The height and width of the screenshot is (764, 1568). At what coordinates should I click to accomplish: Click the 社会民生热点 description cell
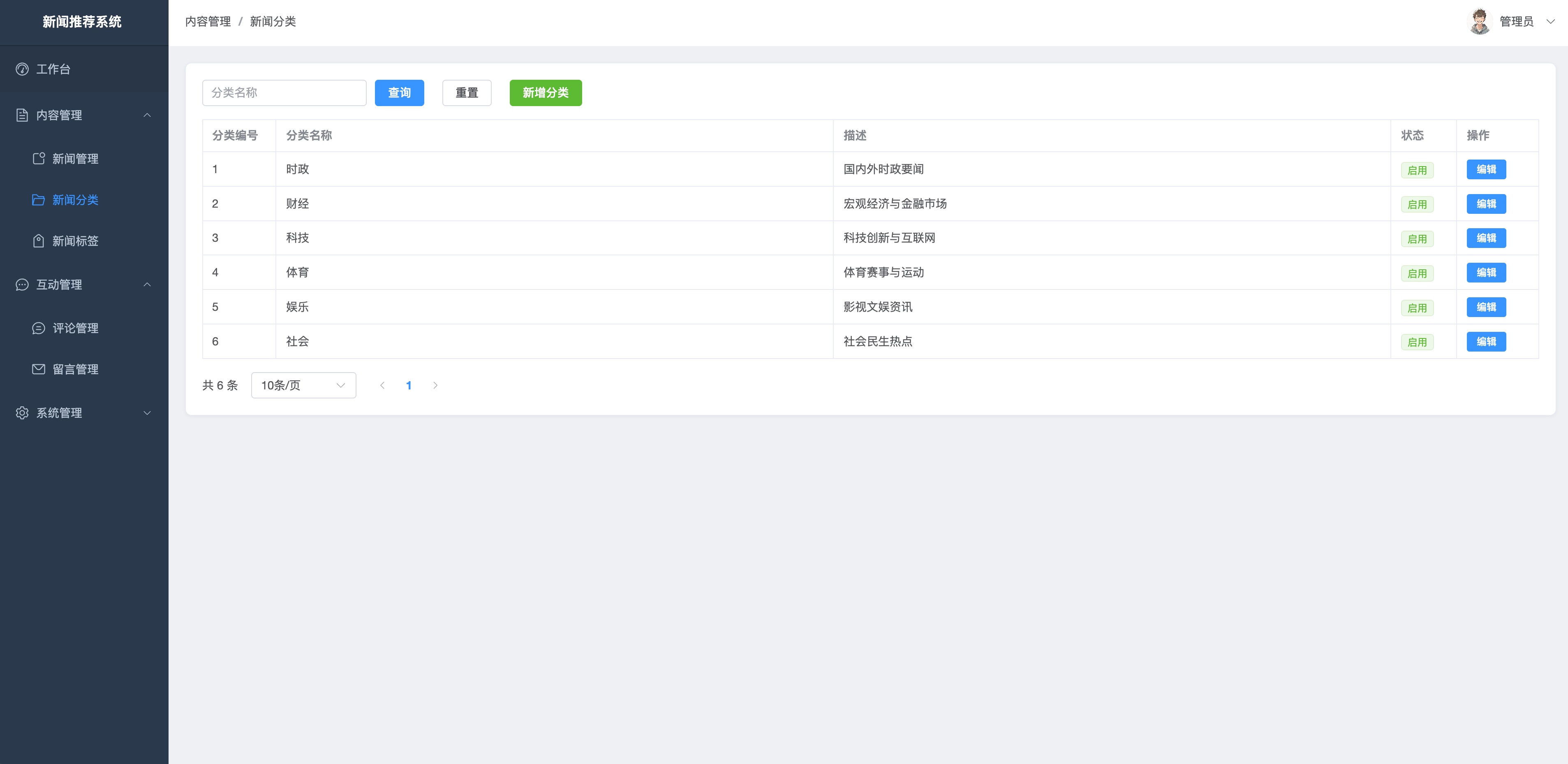[x=1112, y=342]
